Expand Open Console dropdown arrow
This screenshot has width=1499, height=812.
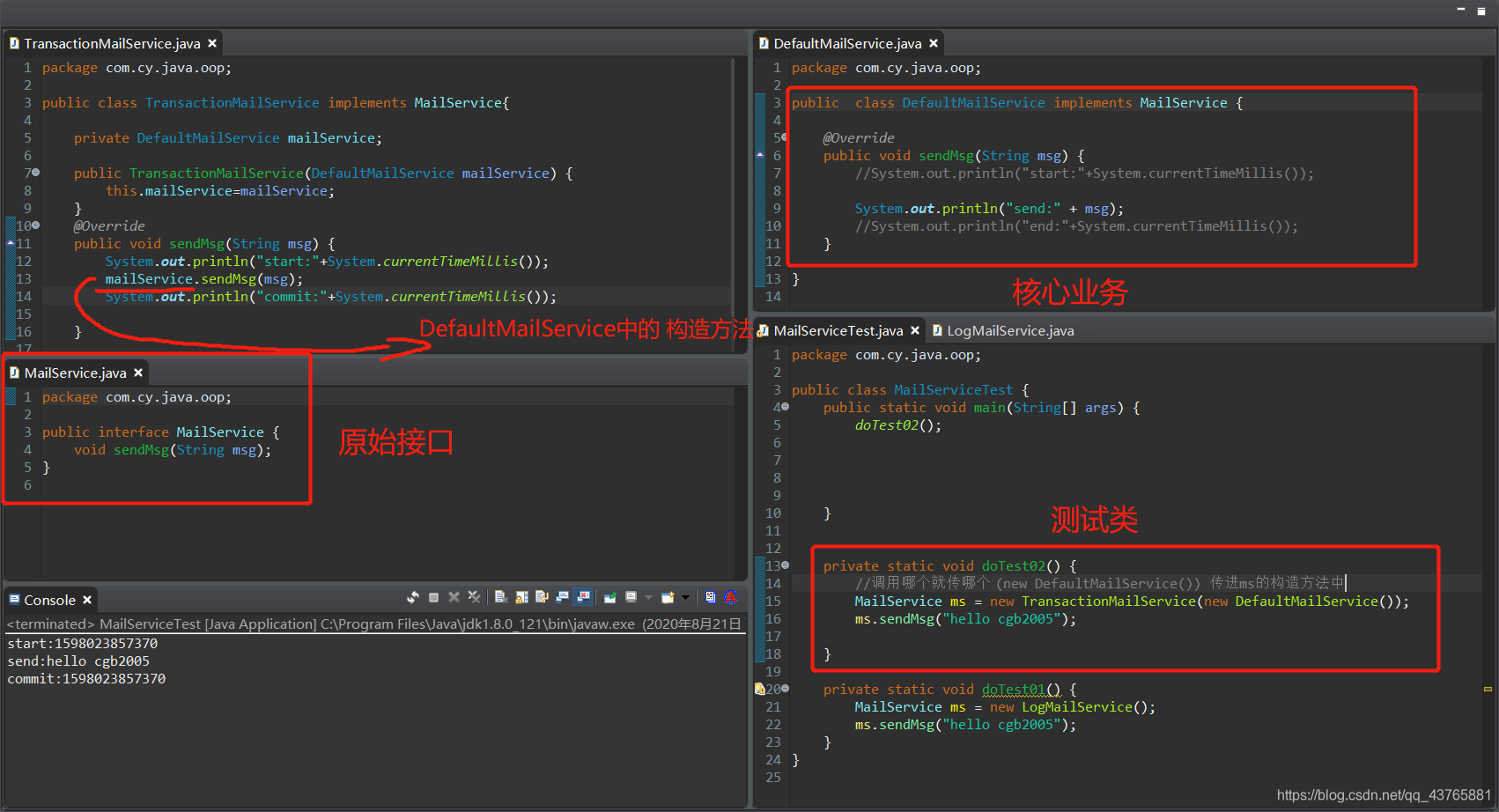pyautogui.click(x=685, y=597)
